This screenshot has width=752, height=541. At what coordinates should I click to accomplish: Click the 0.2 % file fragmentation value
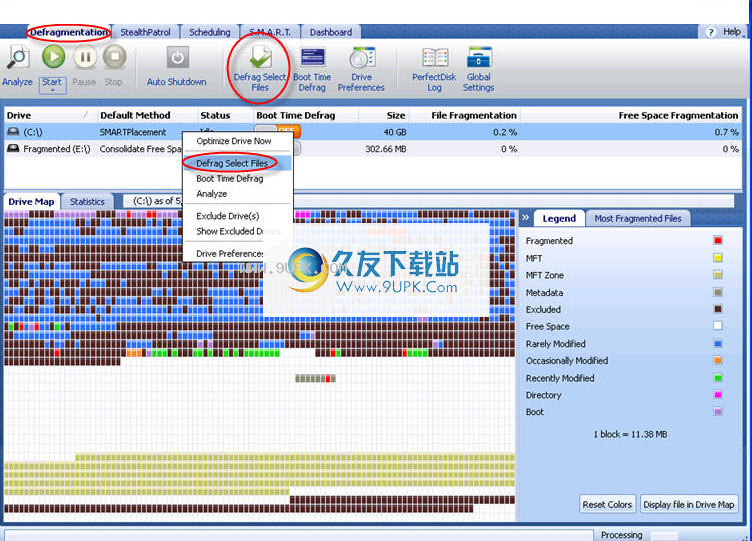coord(505,132)
